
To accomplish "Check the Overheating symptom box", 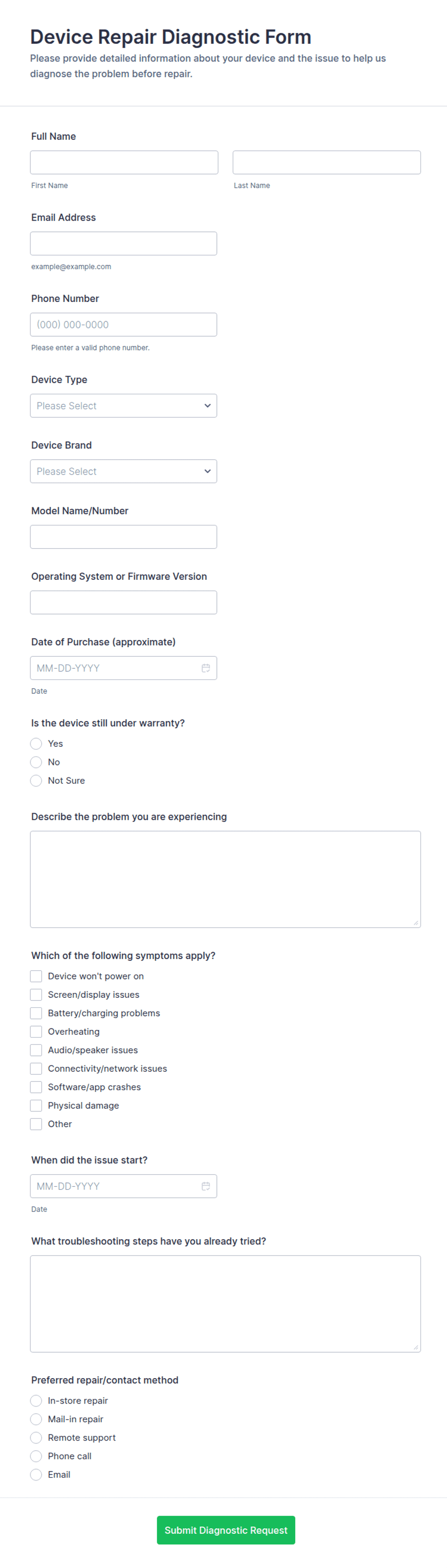I will coord(37,1031).
